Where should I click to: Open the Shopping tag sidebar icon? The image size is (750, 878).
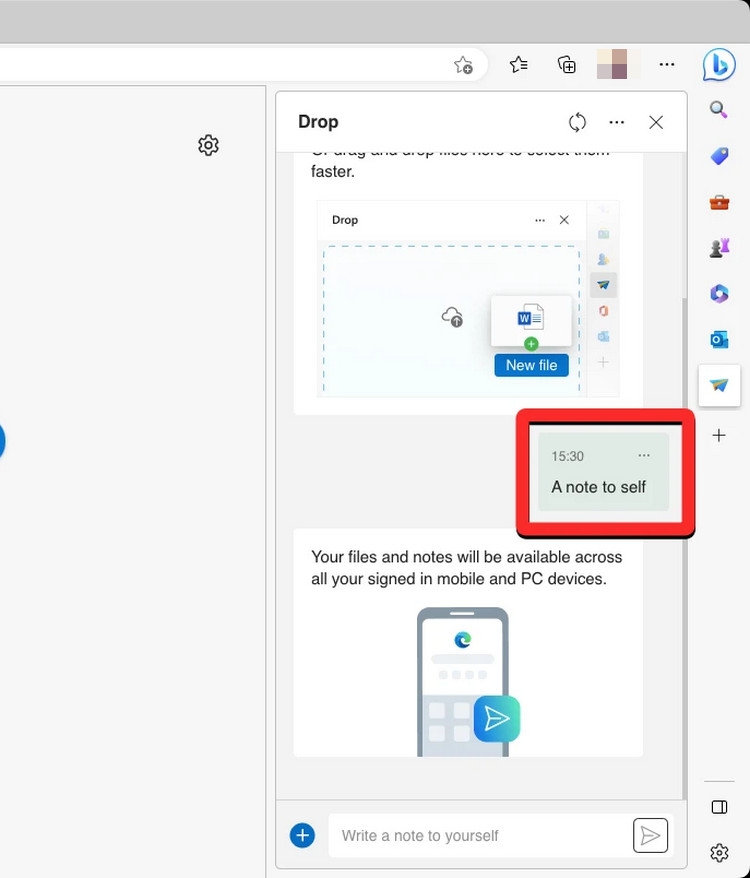click(x=719, y=156)
